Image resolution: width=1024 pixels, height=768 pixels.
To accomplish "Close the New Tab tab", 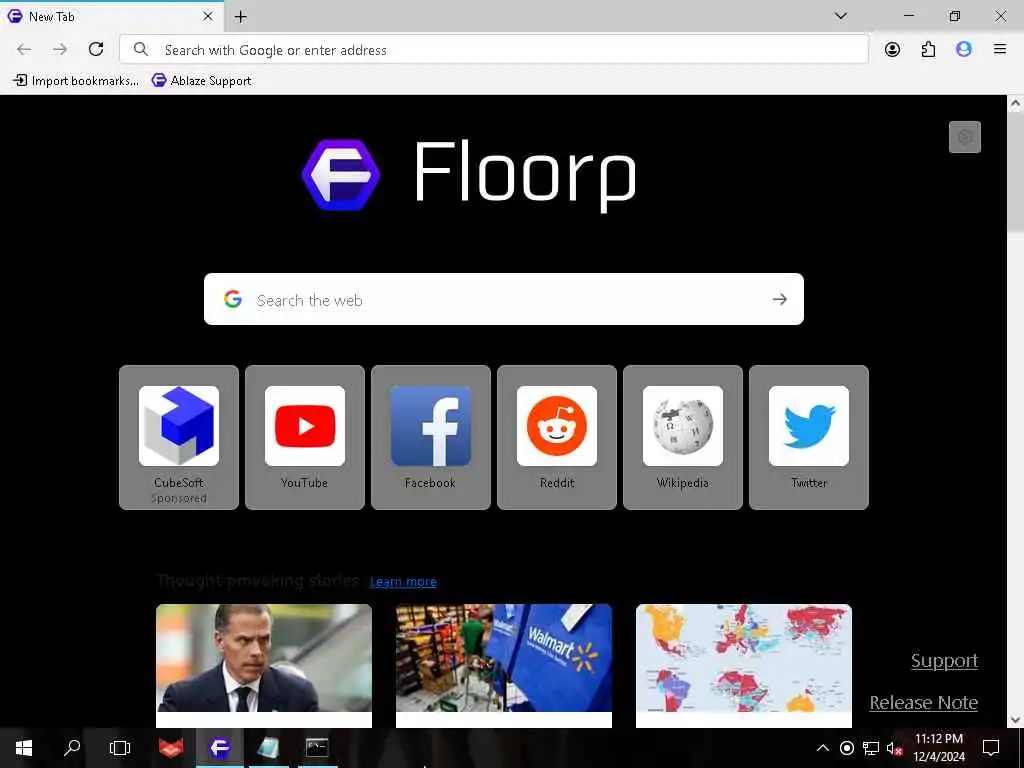I will coord(208,16).
